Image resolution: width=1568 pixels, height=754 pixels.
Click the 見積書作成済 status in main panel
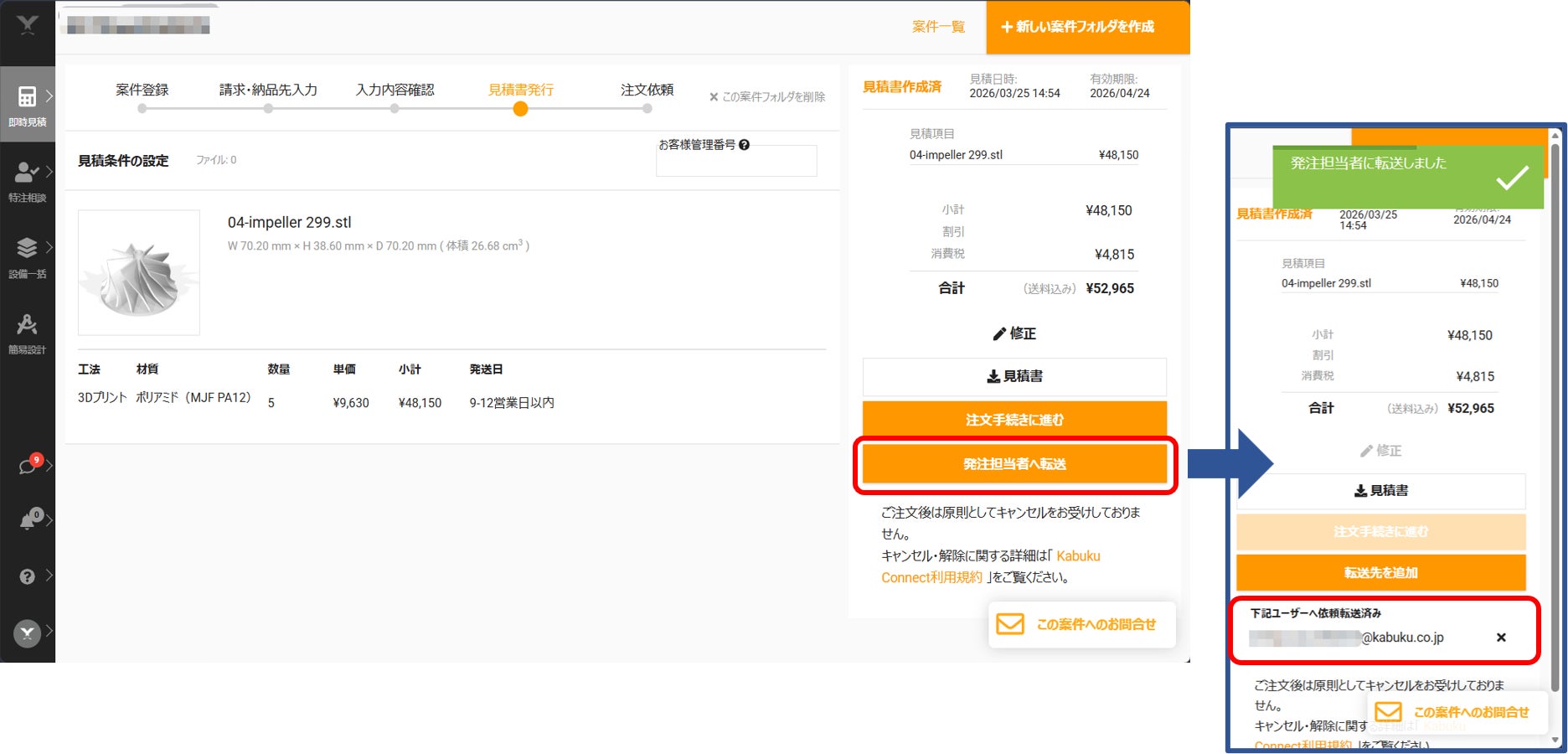(902, 87)
